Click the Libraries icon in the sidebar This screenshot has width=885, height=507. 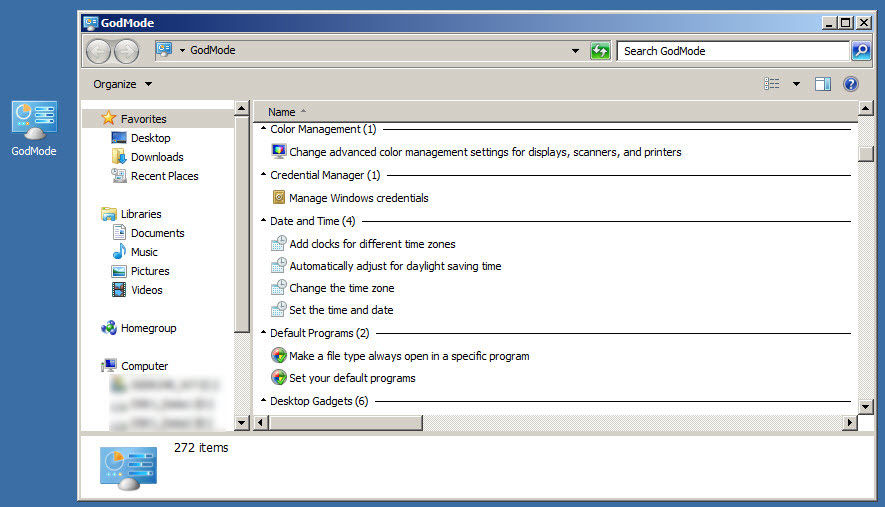[x=108, y=214]
